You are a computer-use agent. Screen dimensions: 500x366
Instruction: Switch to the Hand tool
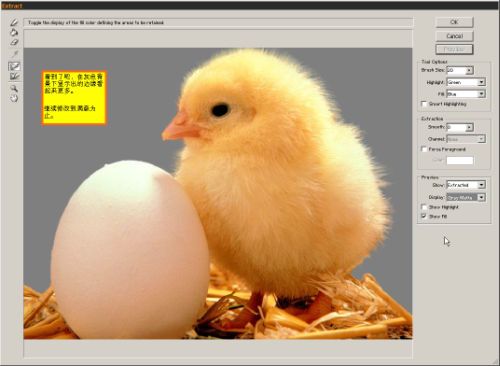(x=14, y=98)
